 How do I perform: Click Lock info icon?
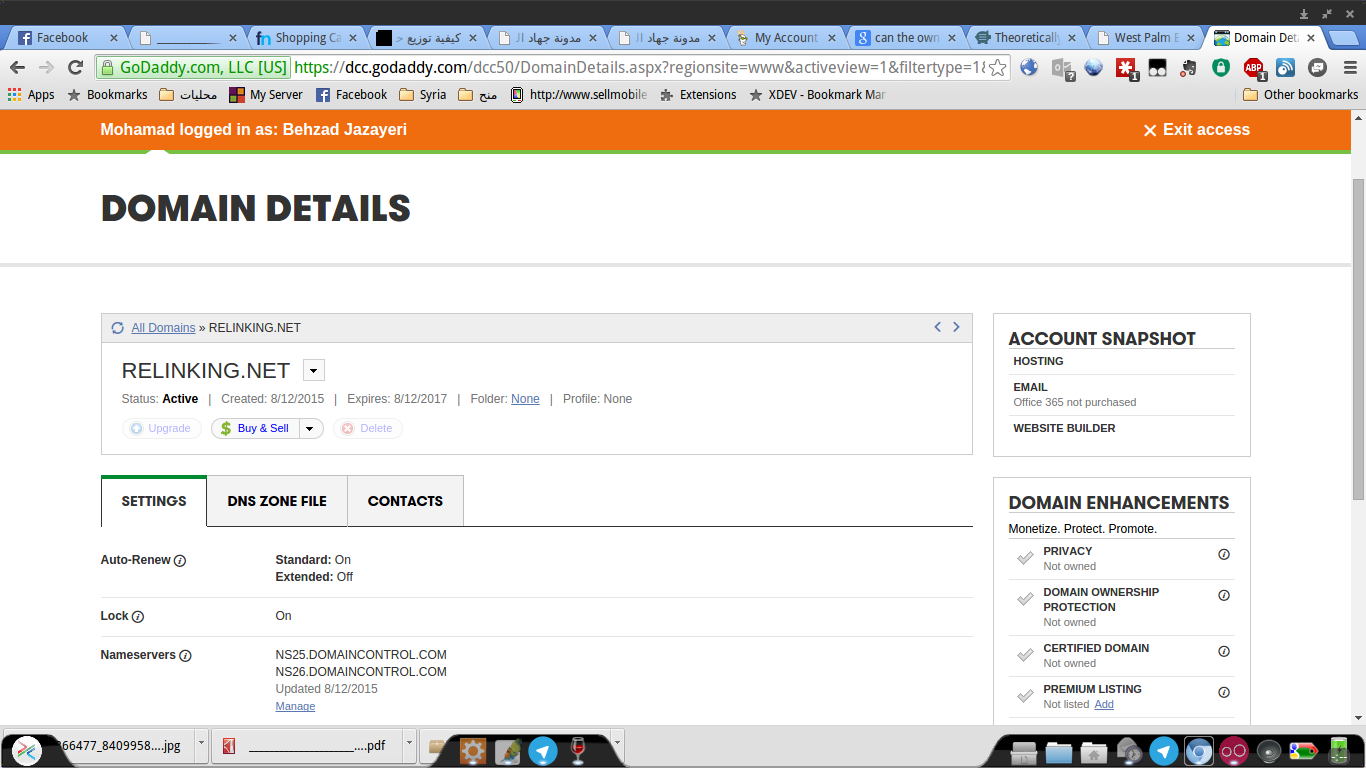pos(138,617)
